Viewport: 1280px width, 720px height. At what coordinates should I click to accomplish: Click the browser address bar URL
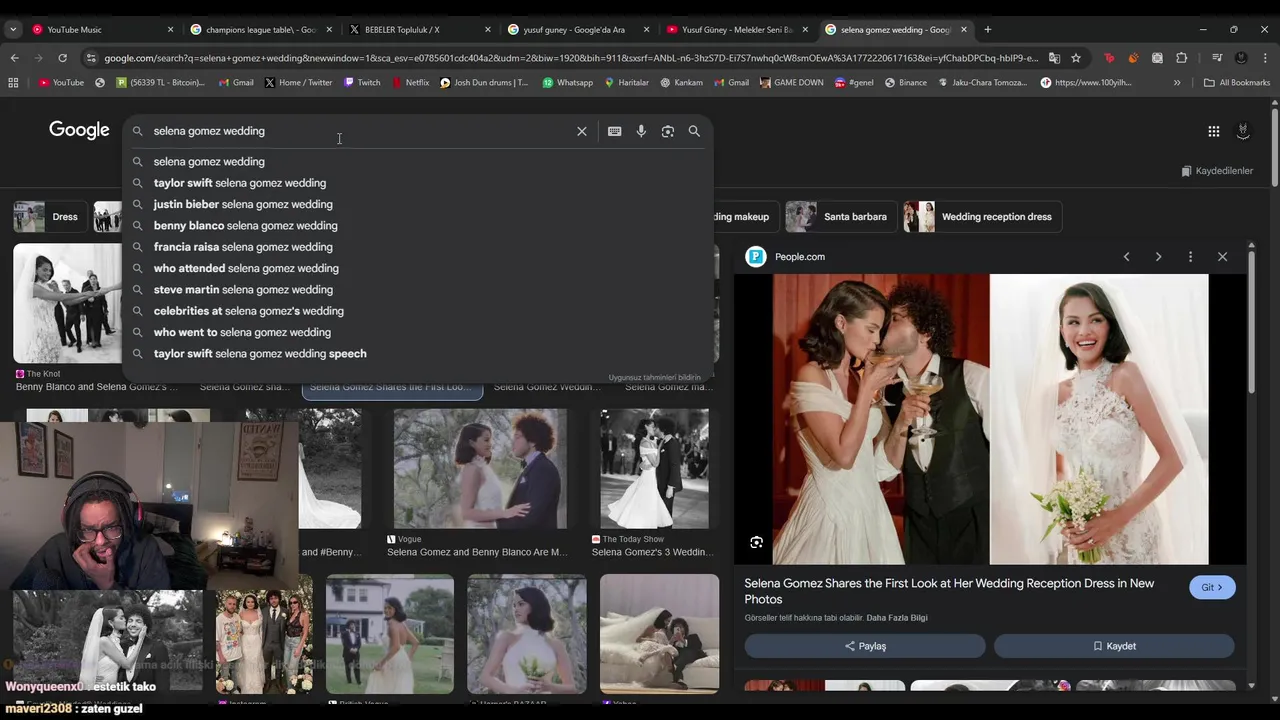pyautogui.click(x=570, y=58)
